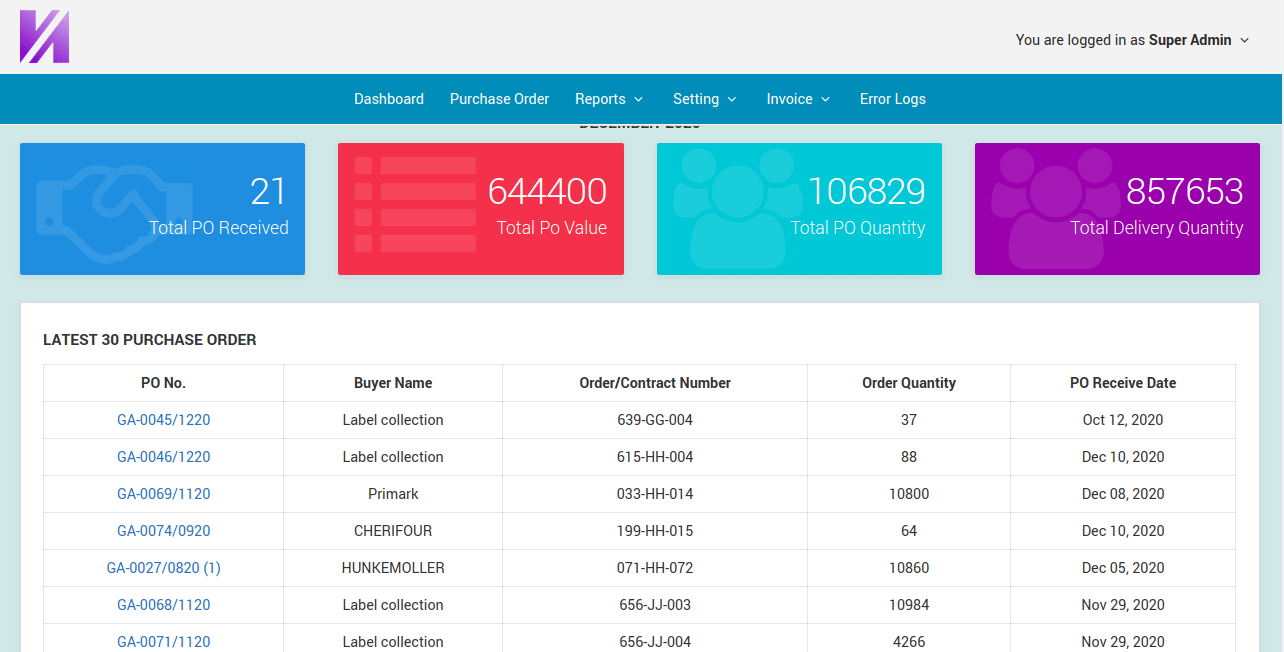Click the PO Receive Date column header
Screen dimensions: 1284x652
click(1122, 383)
